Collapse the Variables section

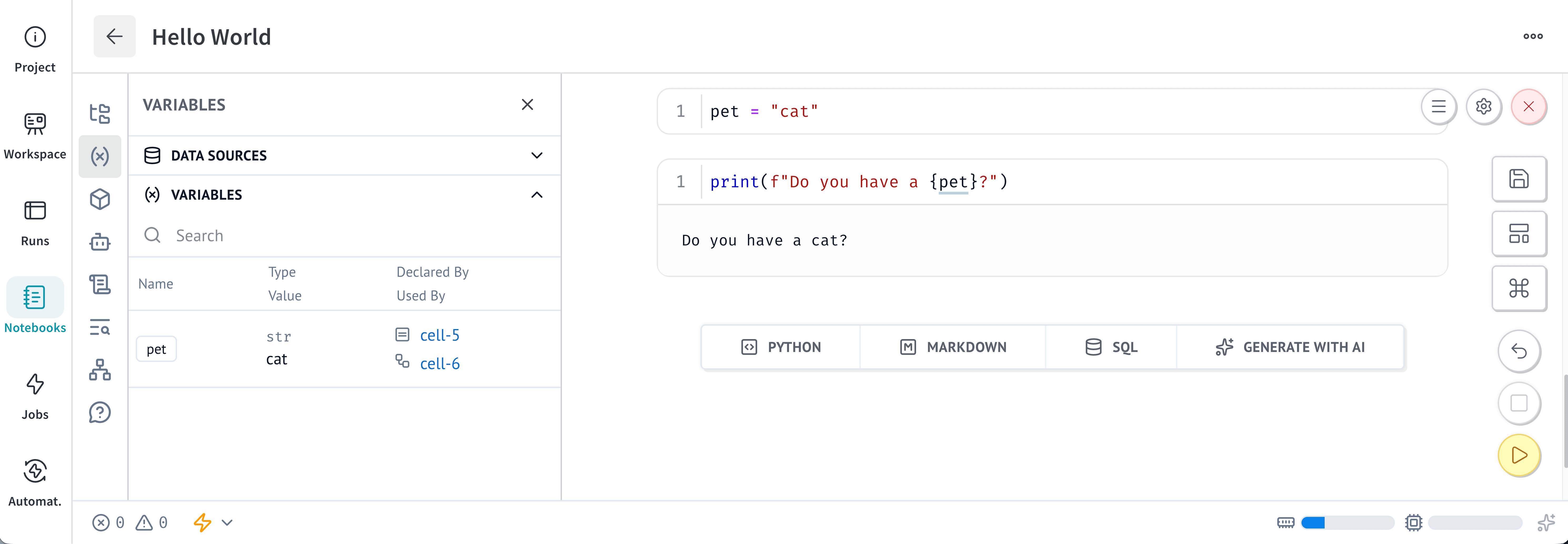click(x=345, y=195)
